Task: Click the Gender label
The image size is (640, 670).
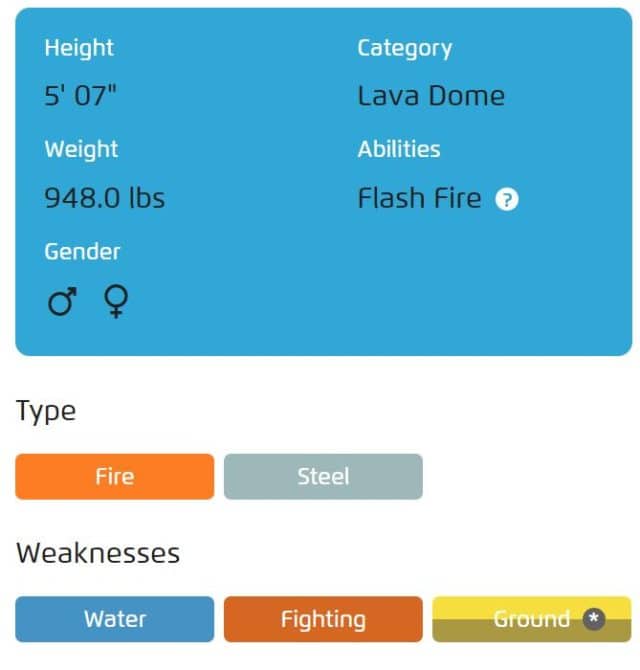Action: click(x=82, y=252)
